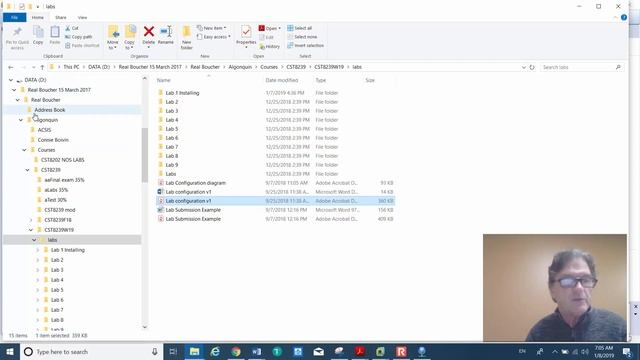The image size is (640, 360).
Task: Click the Search labs input box
Action: pos(581,67)
